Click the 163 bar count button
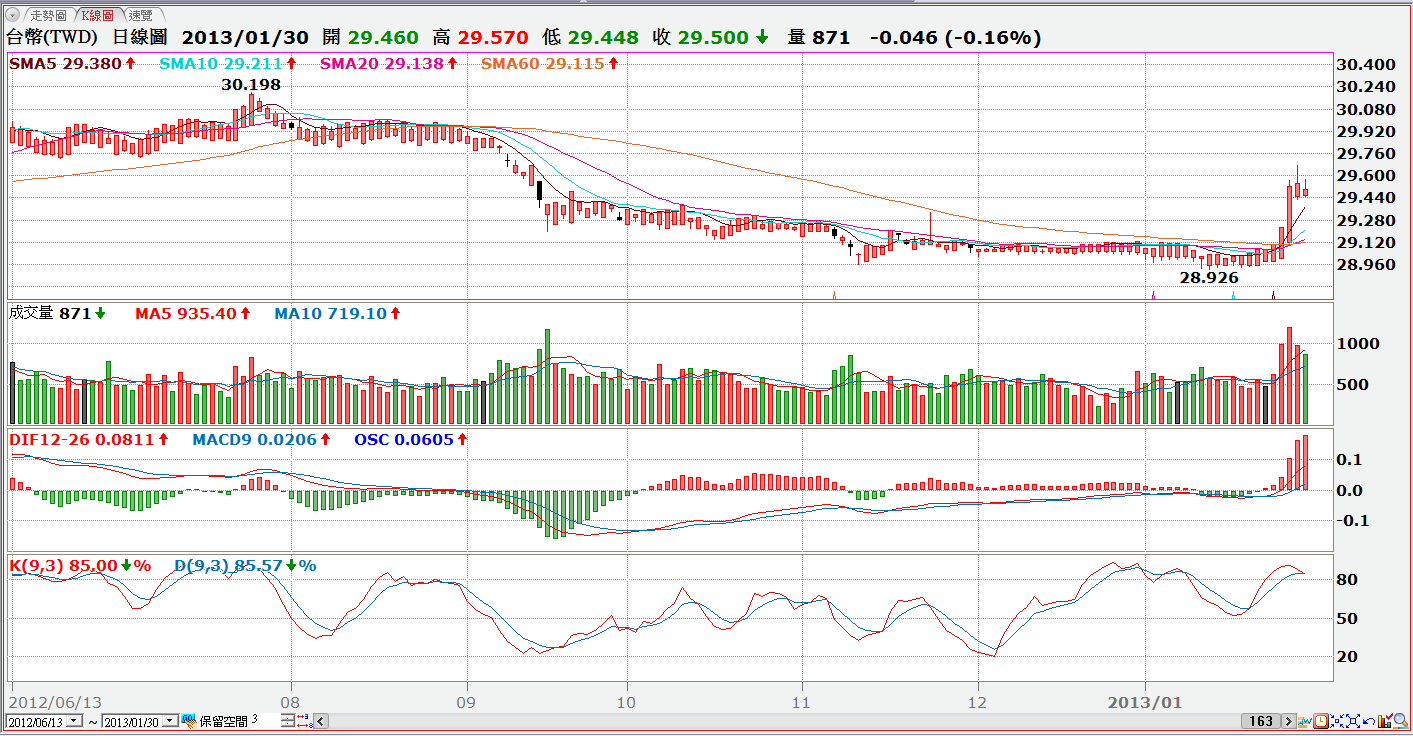This screenshot has height=736, width=1413. (x=1261, y=721)
